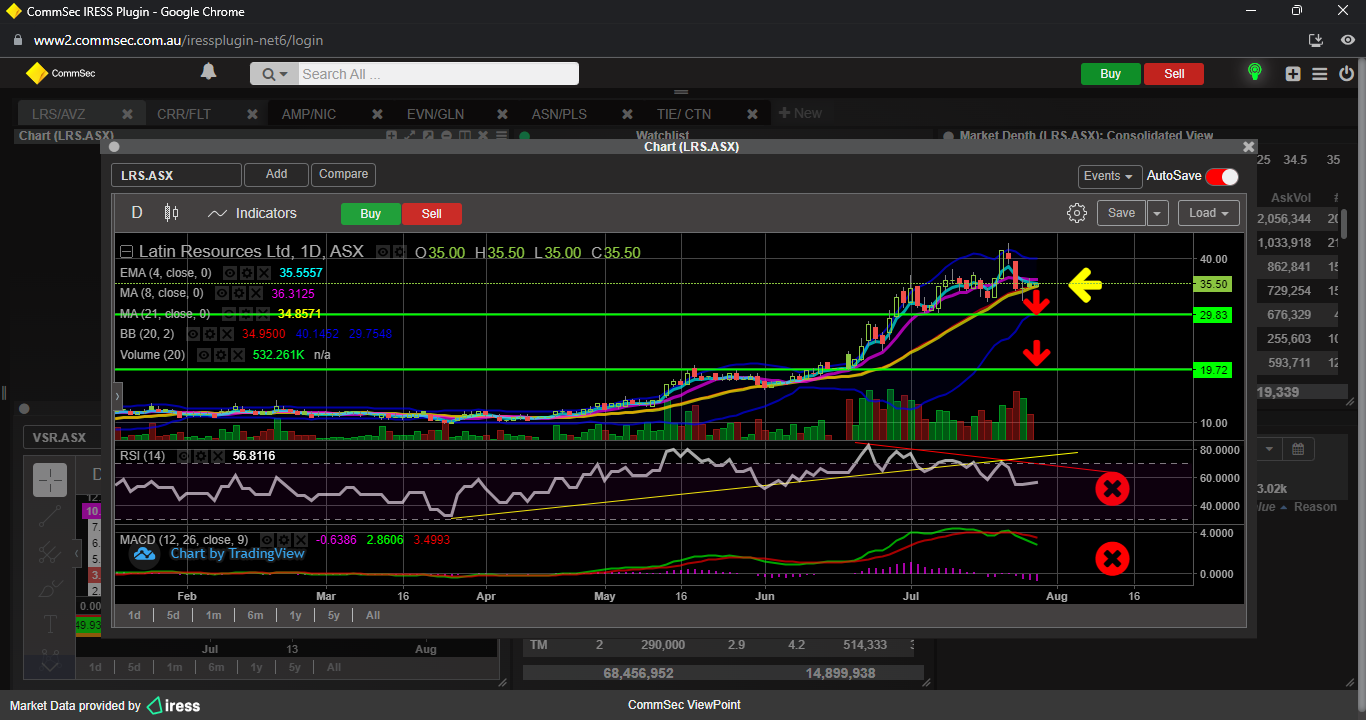Click Sell in the top header bar
The height and width of the screenshot is (720, 1366).
[1174, 74]
